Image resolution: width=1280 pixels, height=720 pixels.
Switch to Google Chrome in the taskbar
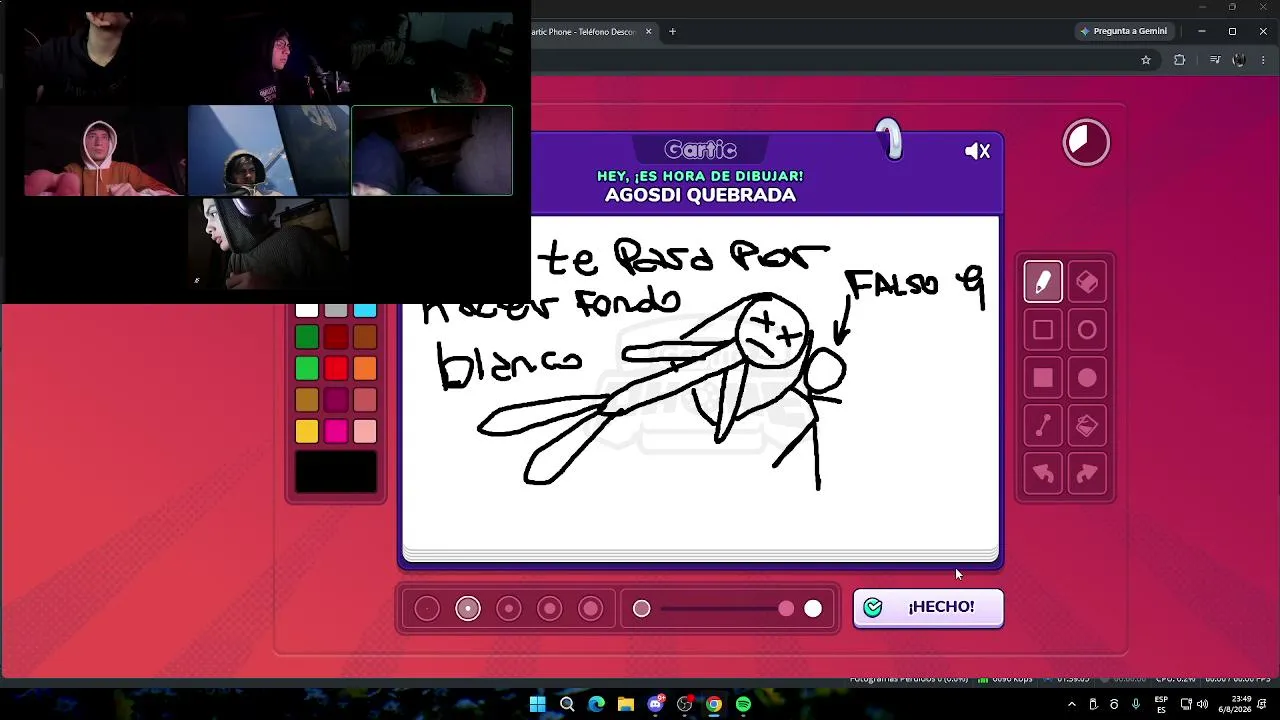[x=714, y=704]
